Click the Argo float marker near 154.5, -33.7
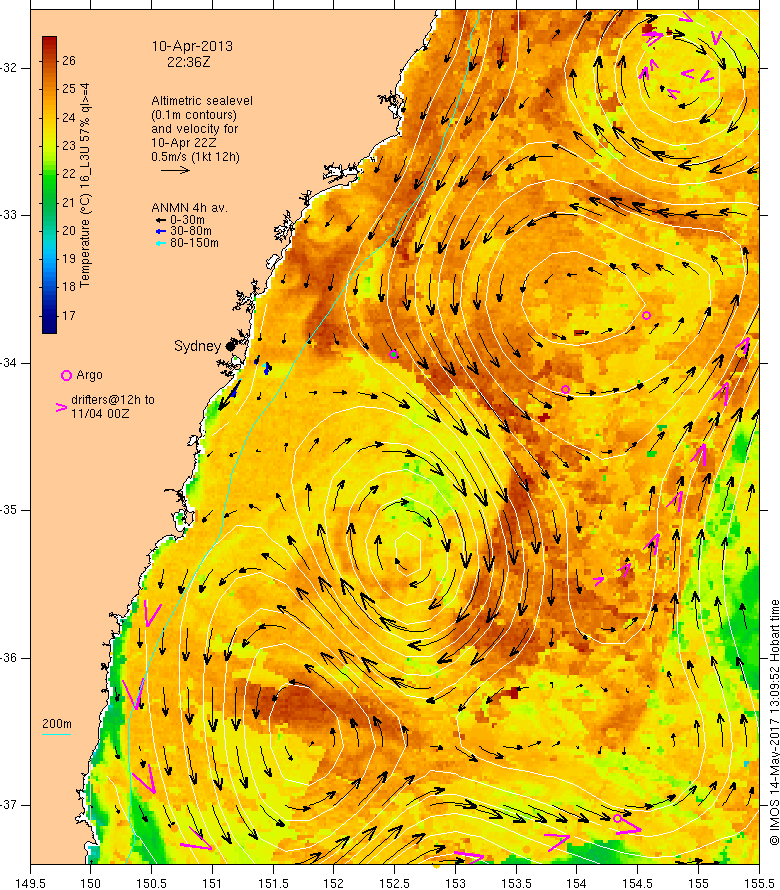The image size is (780, 890). coord(646,316)
